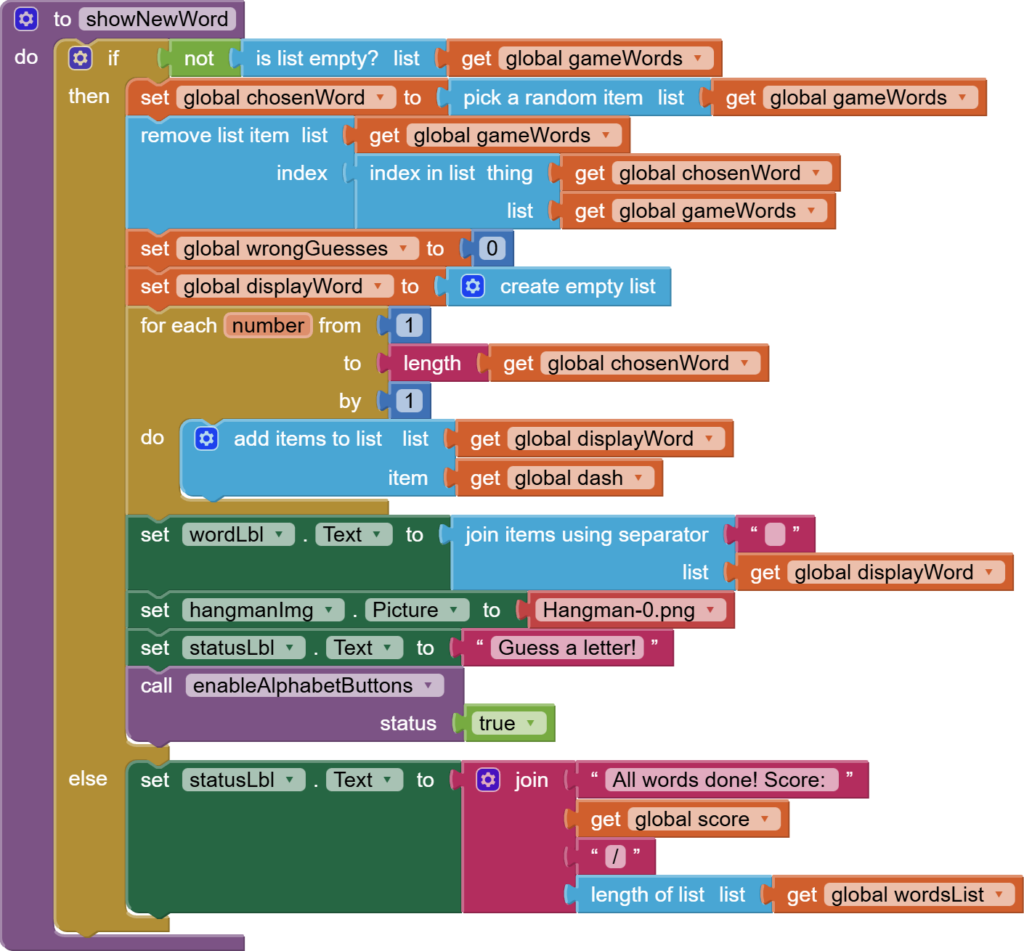Screen dimensions: 1024x951
Task: Select the 'length of list' block
Action: point(646,895)
